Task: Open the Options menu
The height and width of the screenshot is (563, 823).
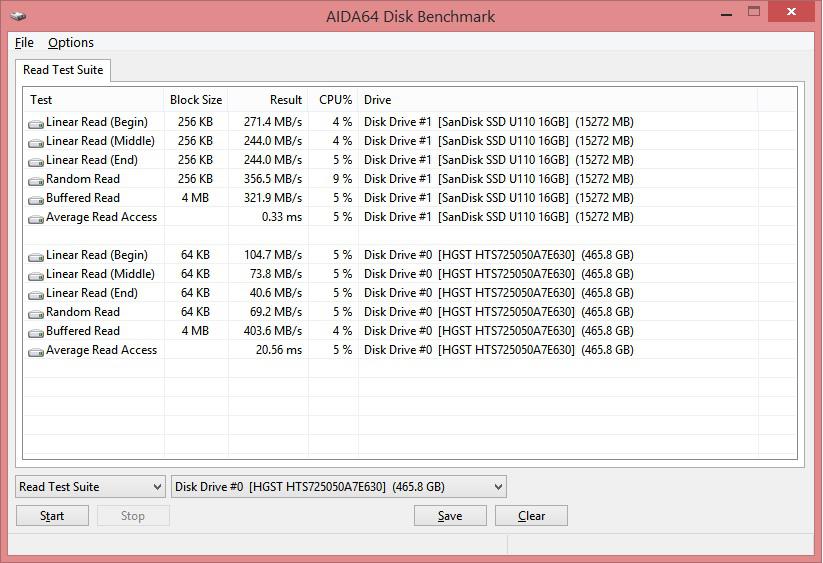Action: (x=71, y=43)
